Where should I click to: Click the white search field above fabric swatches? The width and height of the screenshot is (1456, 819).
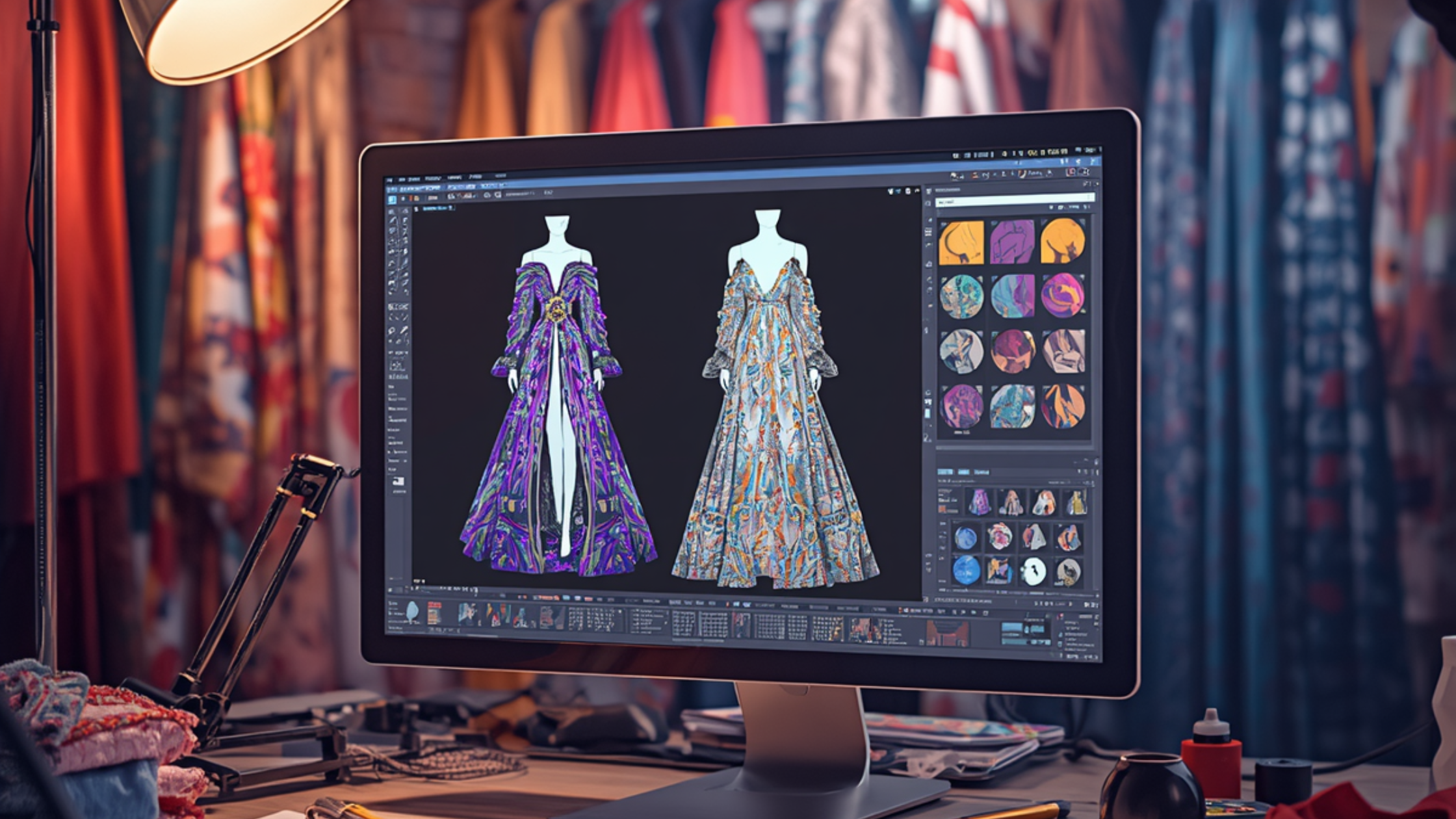(x=1015, y=200)
